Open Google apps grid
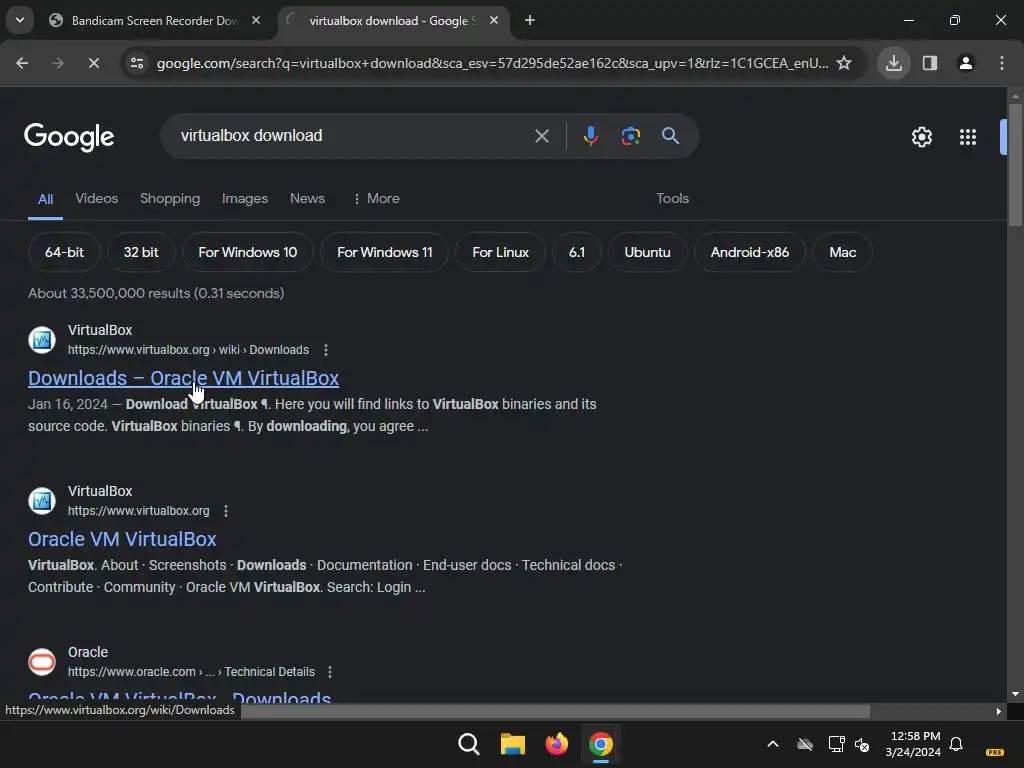Screen dimensions: 1024x768 pyautogui.click(x=967, y=136)
